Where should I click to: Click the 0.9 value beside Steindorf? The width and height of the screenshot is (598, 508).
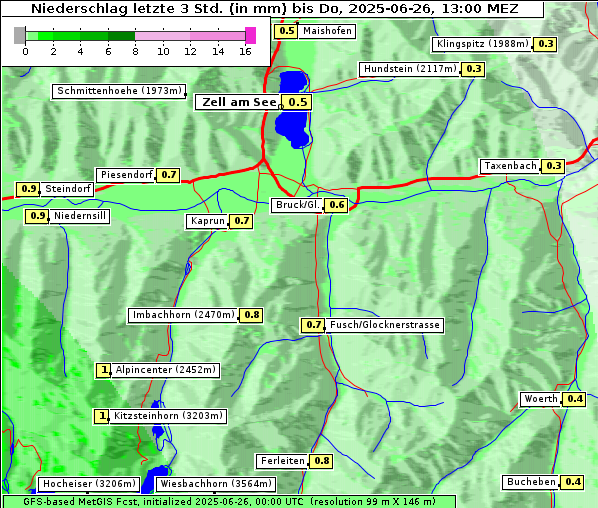(28, 189)
